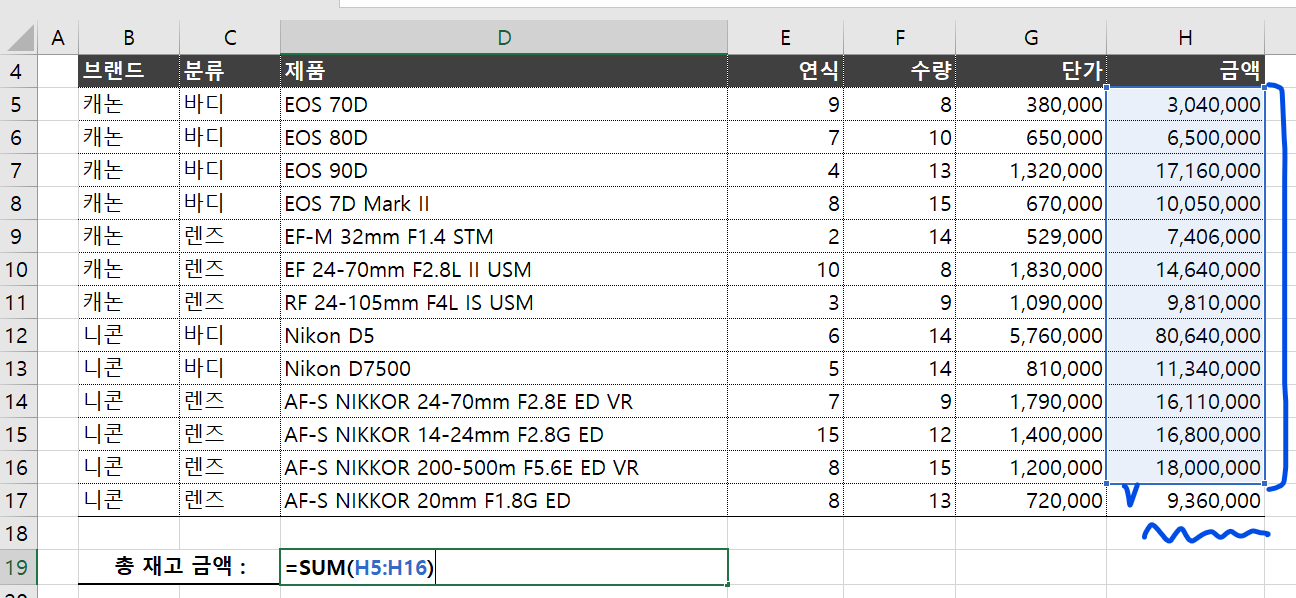This screenshot has width=1296, height=598.
Task: Select cell 'RF 24-105mm F4L IS USM'
Action: (x=504, y=302)
